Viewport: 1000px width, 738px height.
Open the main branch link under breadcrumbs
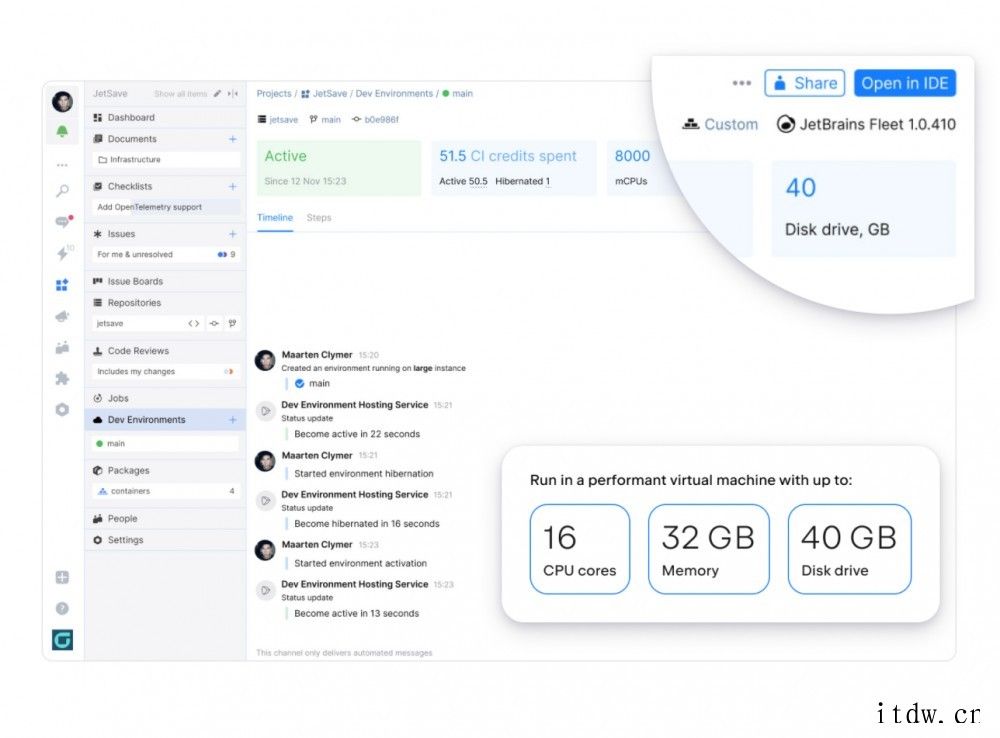click(325, 119)
